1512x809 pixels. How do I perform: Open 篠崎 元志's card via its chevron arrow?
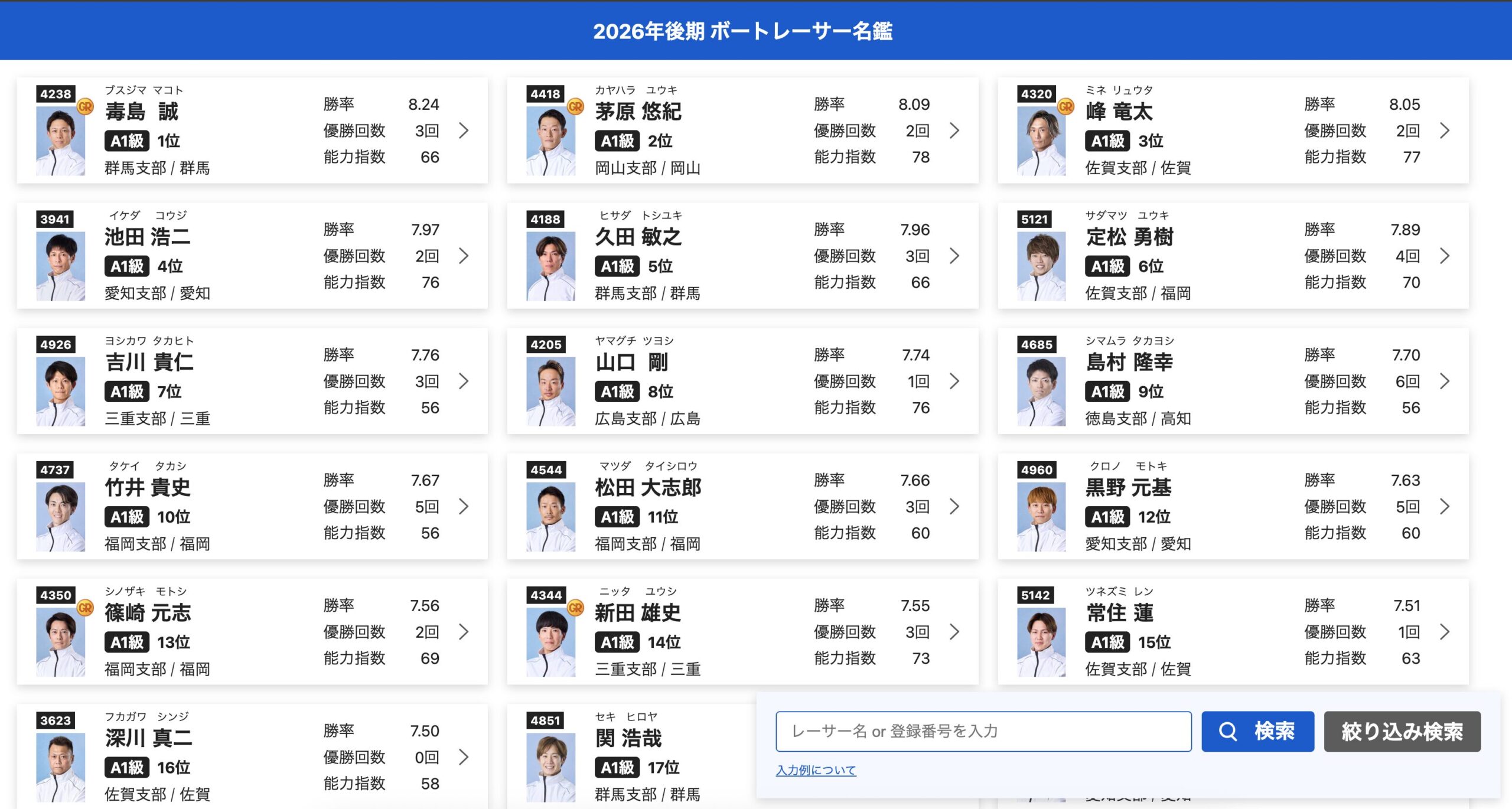pyautogui.click(x=464, y=632)
